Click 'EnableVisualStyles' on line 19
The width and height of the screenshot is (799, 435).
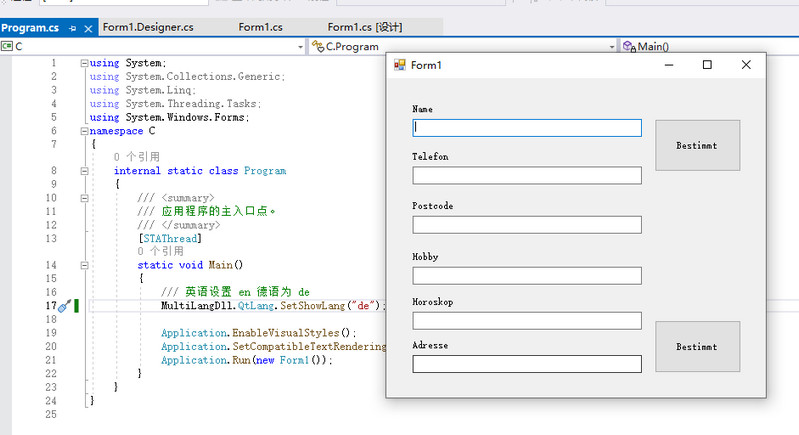286,333
